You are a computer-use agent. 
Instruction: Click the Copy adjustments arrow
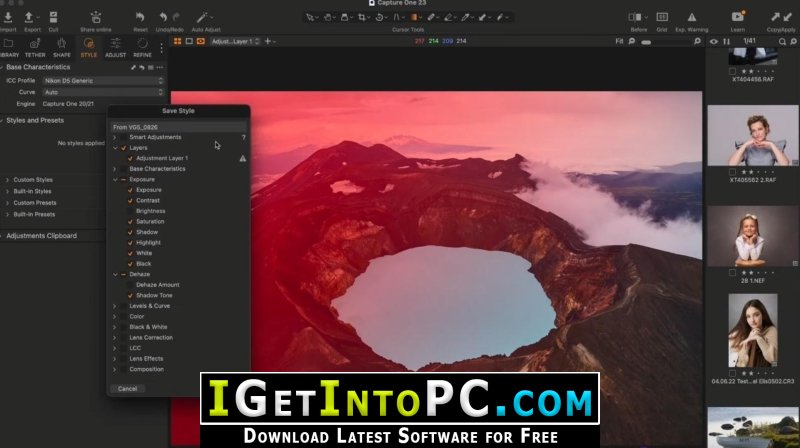click(x=775, y=17)
